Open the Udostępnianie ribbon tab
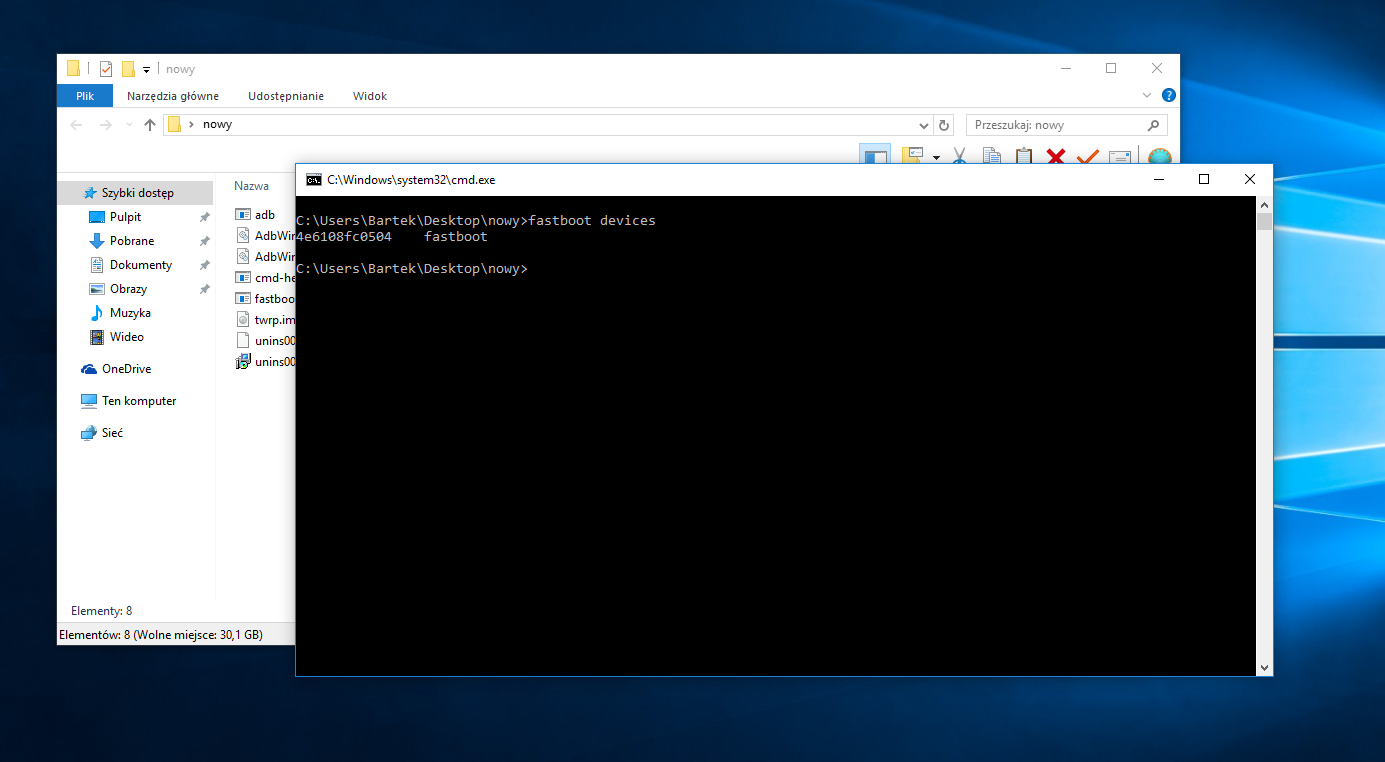Image resolution: width=1385 pixels, height=762 pixels. tap(287, 96)
